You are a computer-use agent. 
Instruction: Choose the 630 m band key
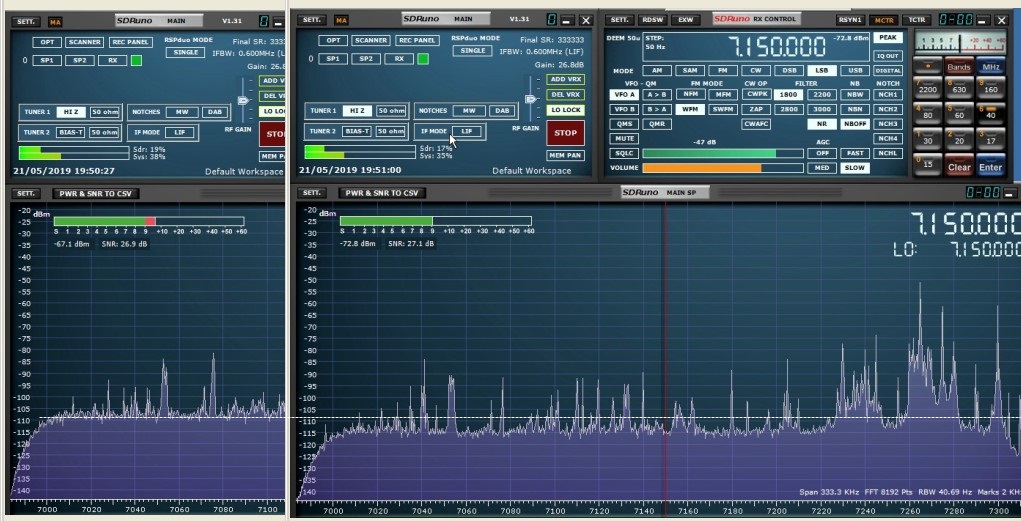[x=959, y=88]
